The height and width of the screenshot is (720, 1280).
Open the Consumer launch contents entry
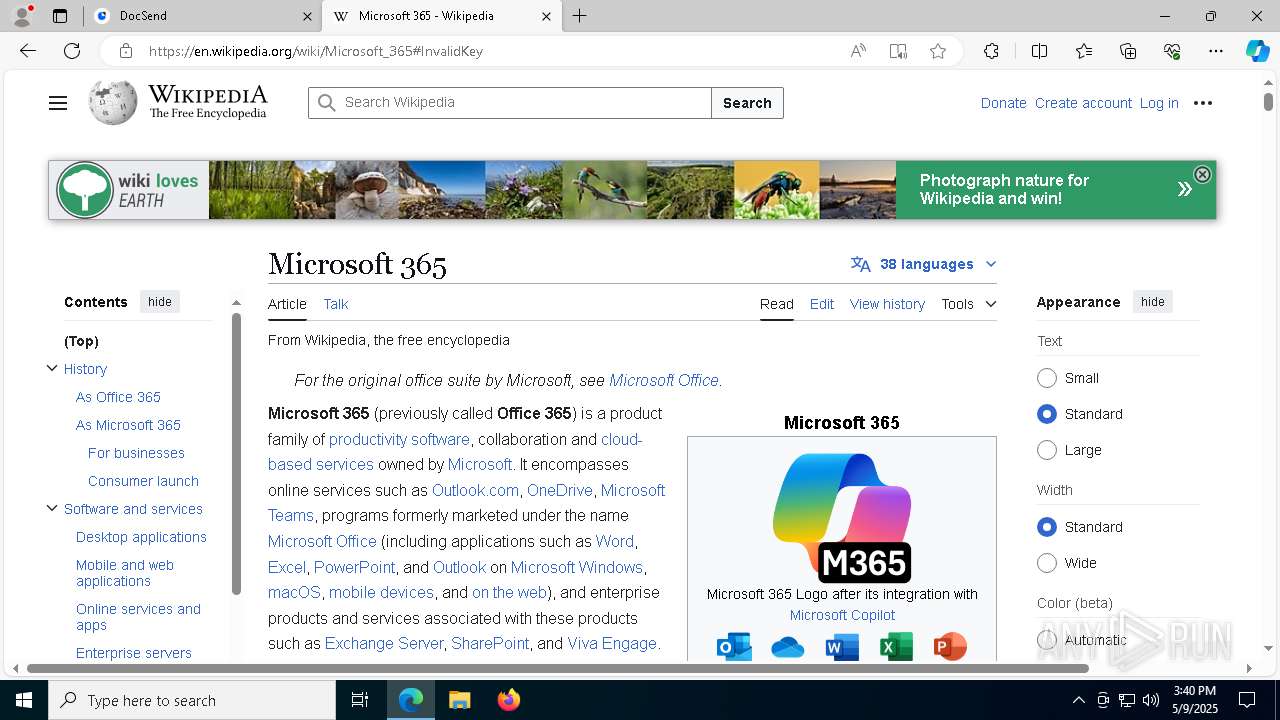pos(143,481)
